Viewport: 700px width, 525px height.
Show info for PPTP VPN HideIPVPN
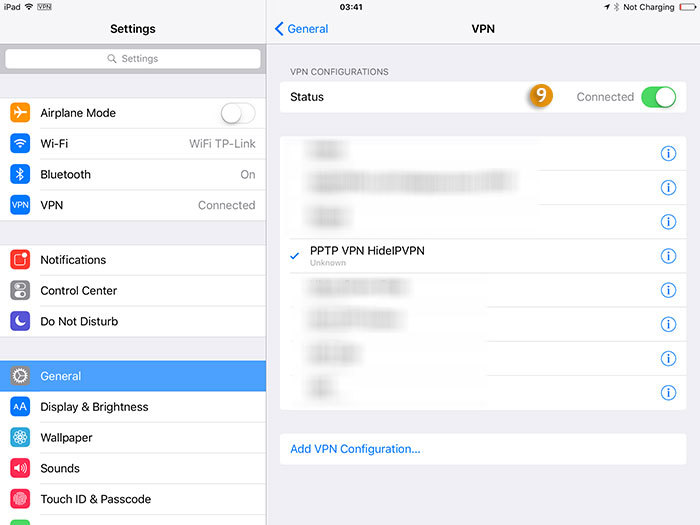[668, 256]
